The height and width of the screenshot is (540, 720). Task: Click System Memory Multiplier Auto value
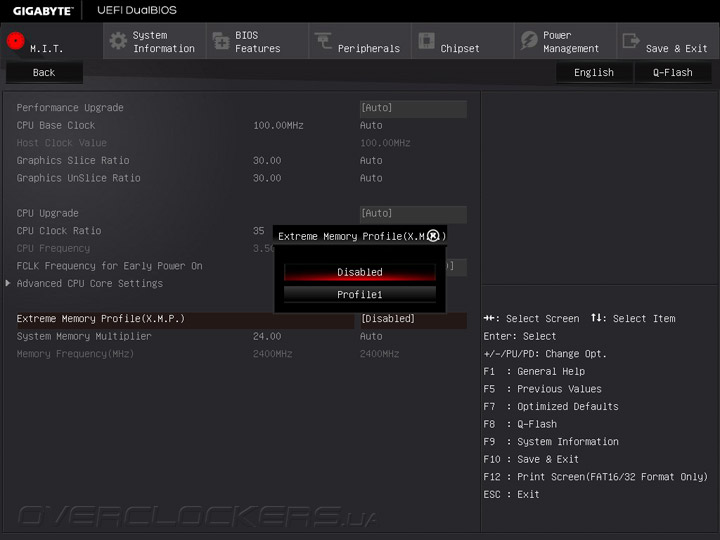pyautogui.click(x=371, y=336)
